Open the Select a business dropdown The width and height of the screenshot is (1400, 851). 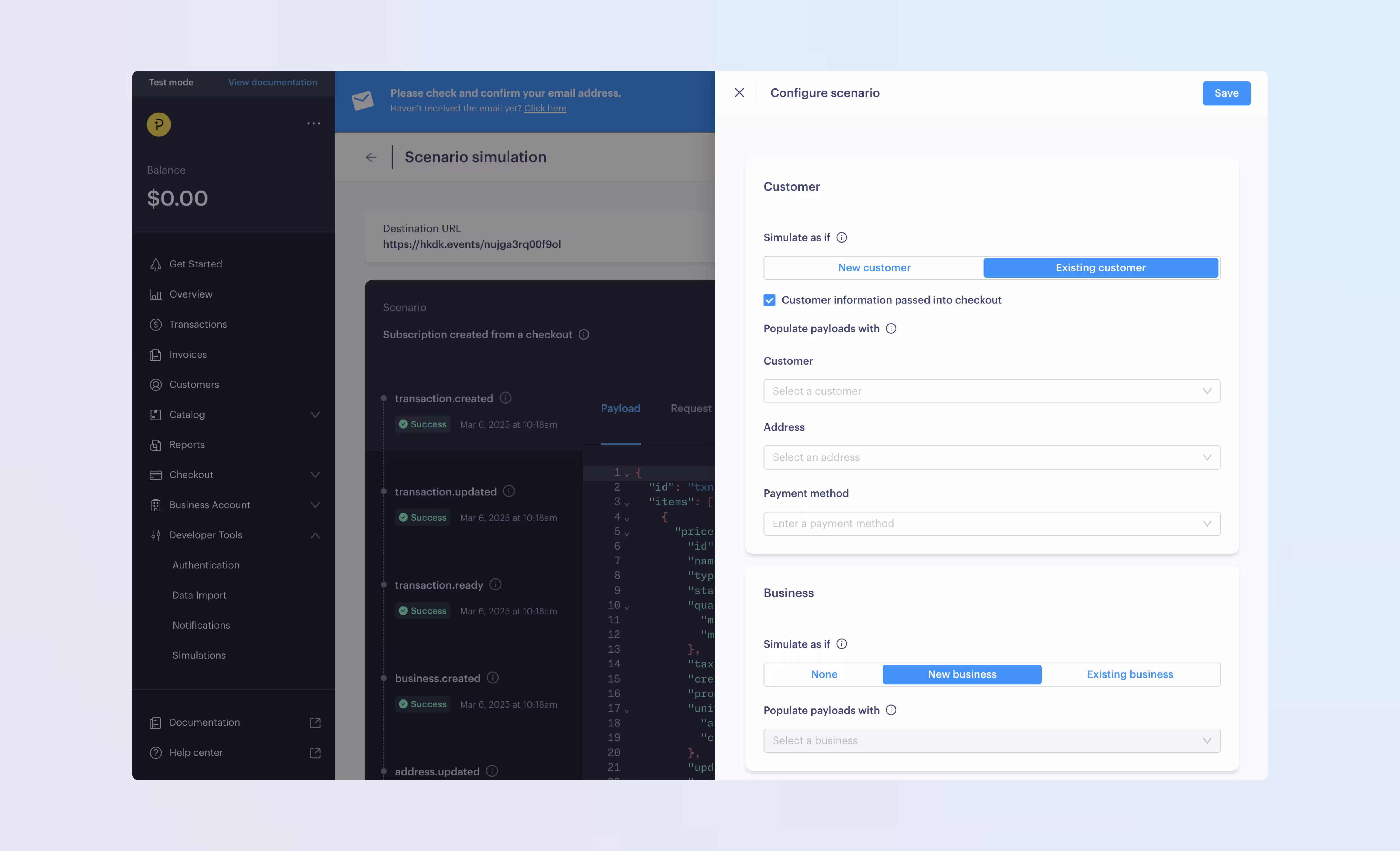[x=992, y=741]
